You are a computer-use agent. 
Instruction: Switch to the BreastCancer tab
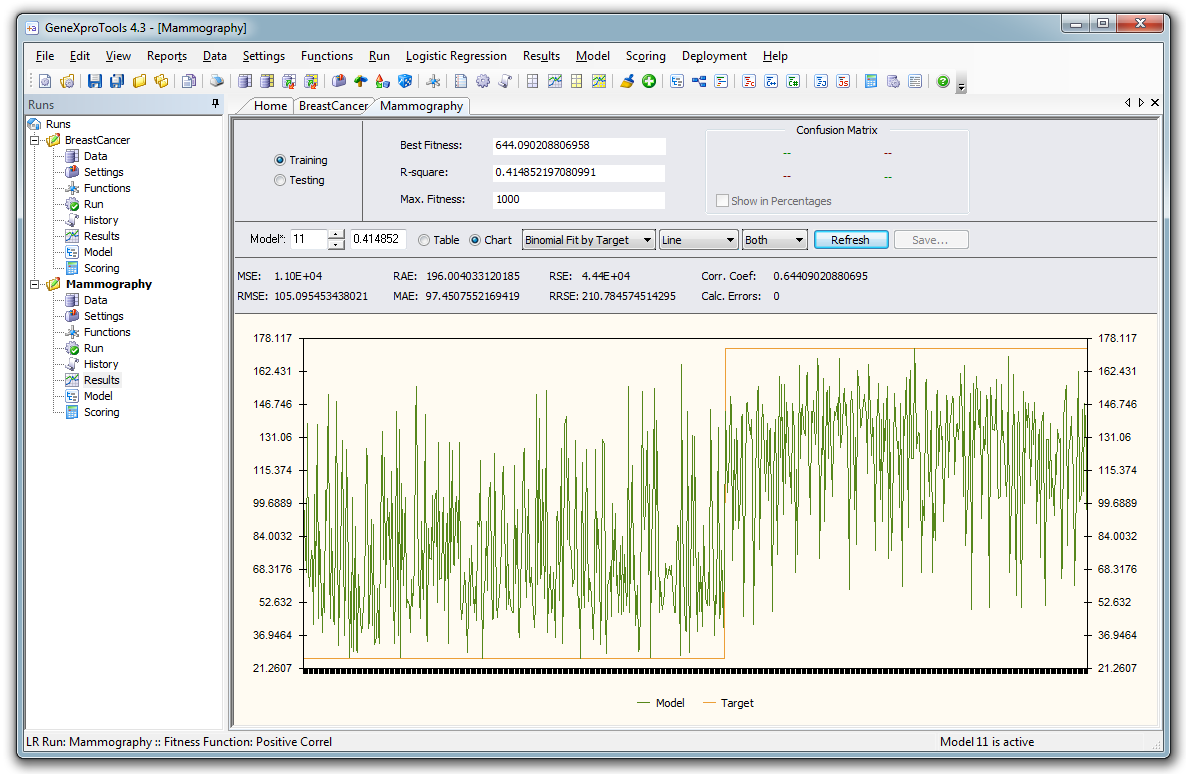(333, 106)
